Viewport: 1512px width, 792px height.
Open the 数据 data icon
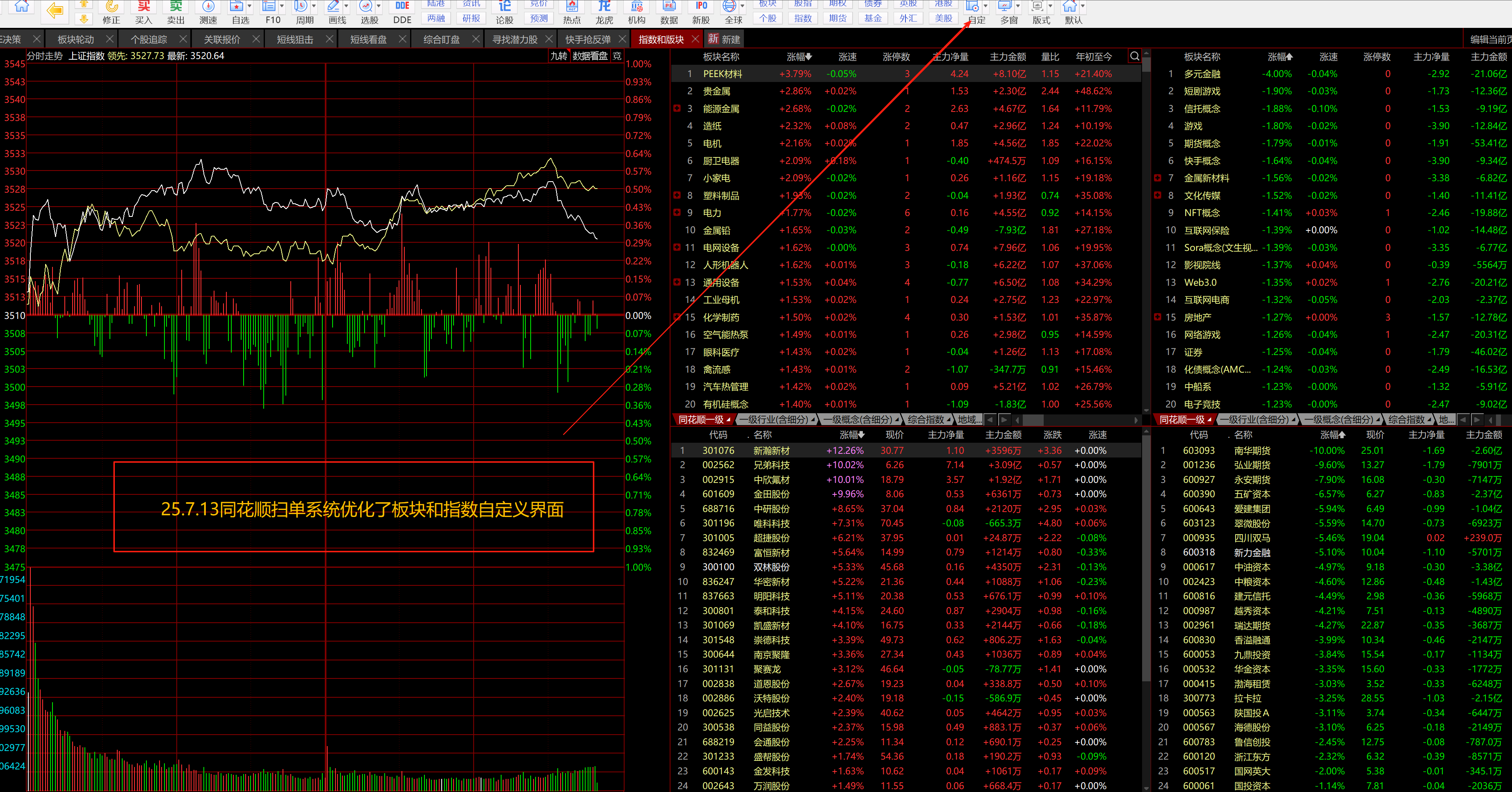668,12
